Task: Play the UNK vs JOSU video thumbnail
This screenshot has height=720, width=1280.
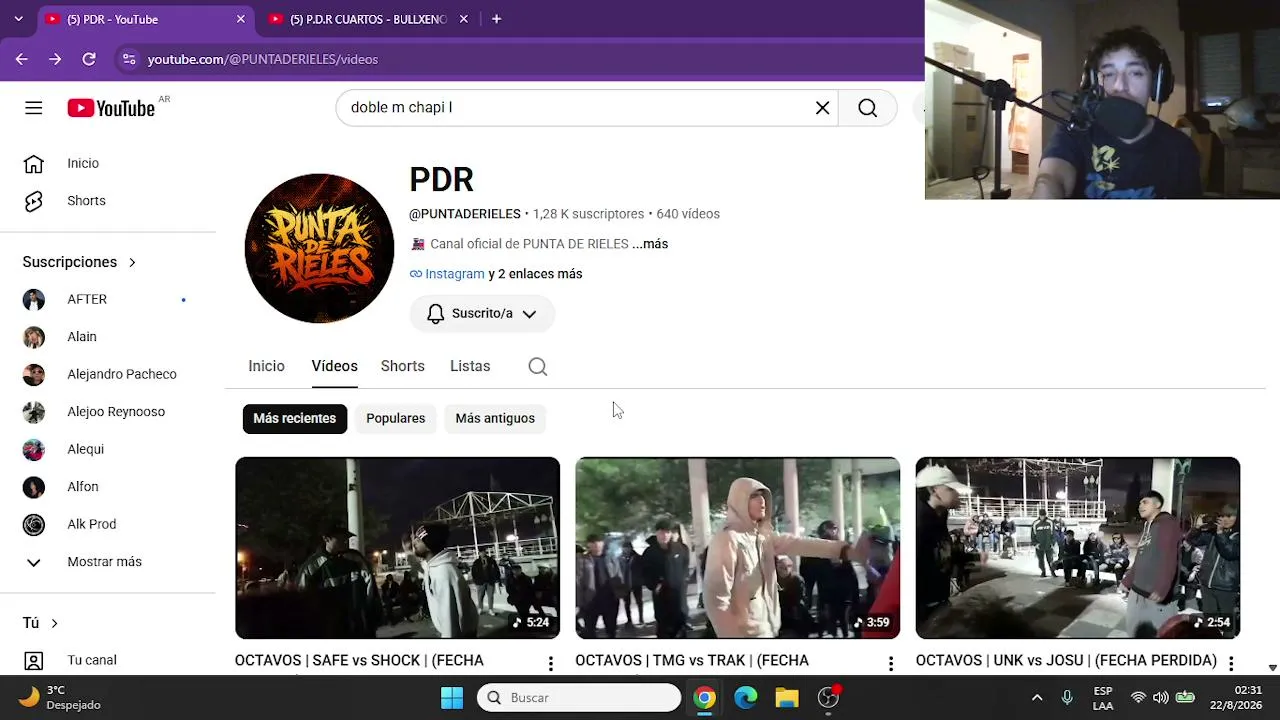Action: tap(1078, 548)
